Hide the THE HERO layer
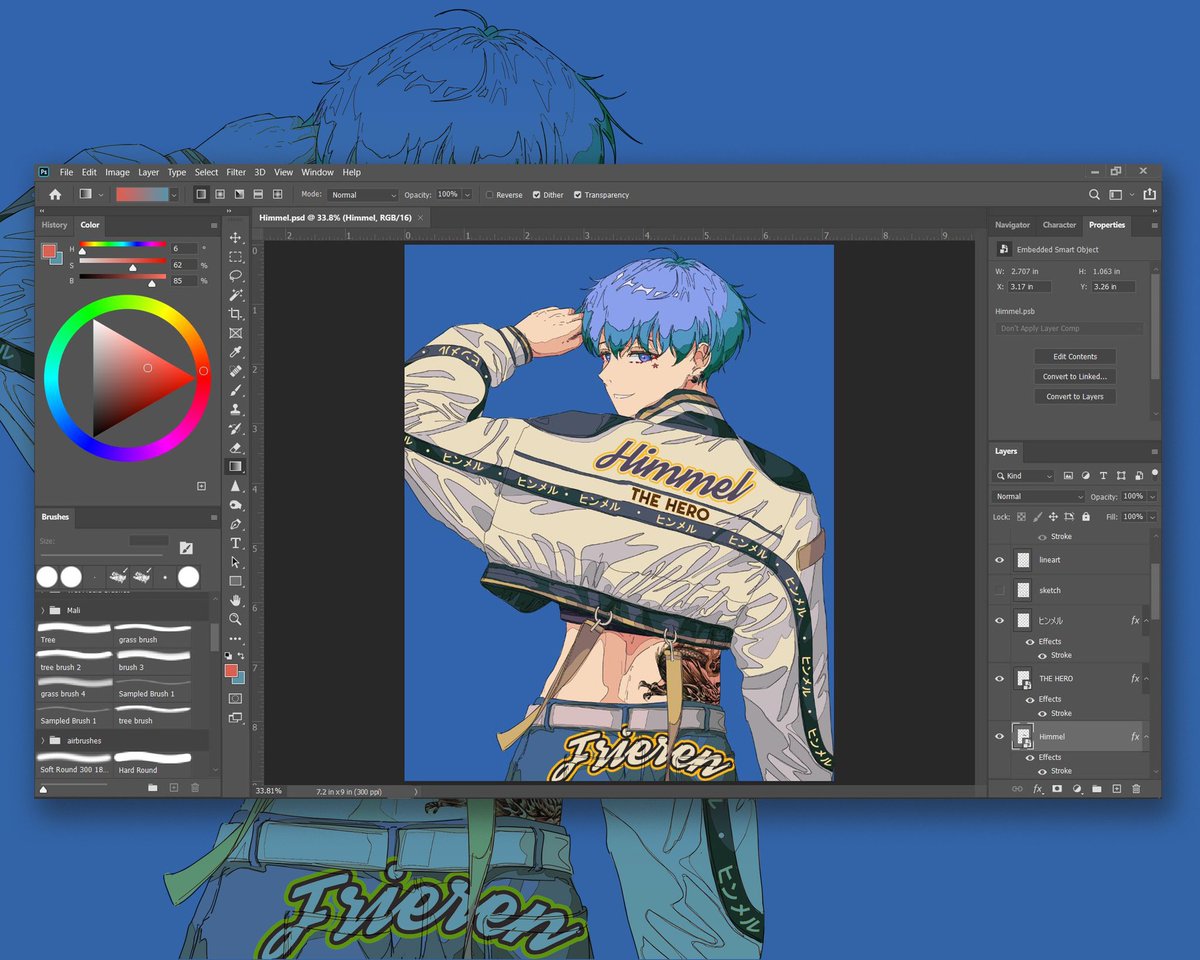 pos(999,679)
